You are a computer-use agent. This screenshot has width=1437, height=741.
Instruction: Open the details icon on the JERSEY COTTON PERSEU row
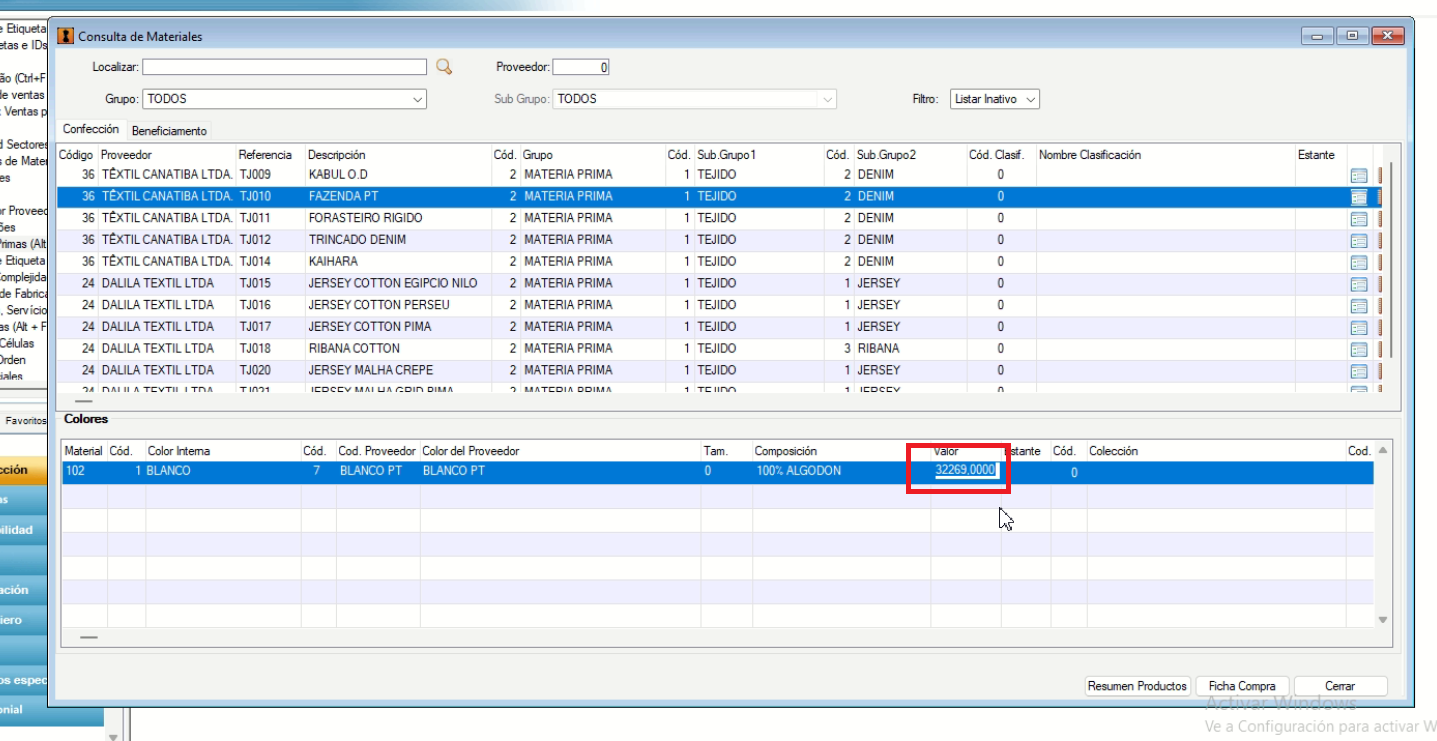(1359, 306)
